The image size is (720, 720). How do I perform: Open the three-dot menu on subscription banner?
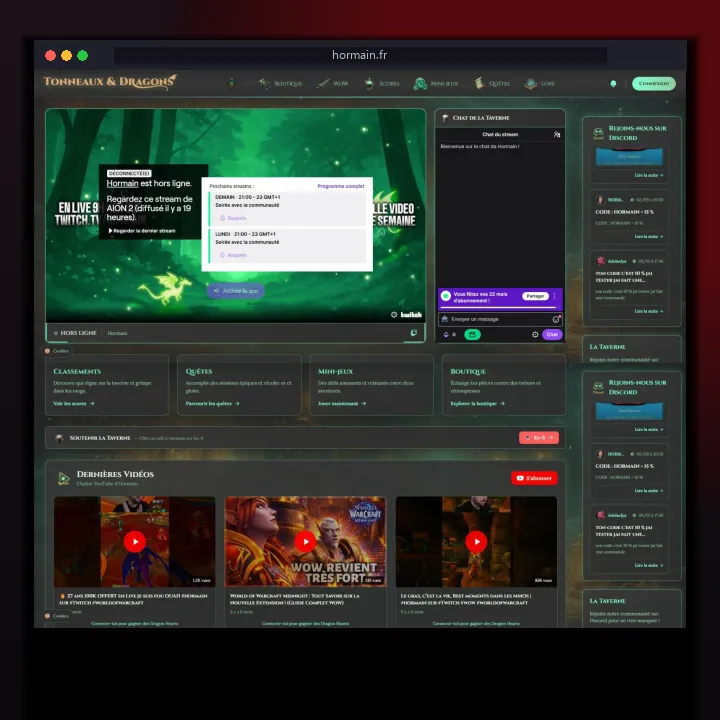point(555,296)
